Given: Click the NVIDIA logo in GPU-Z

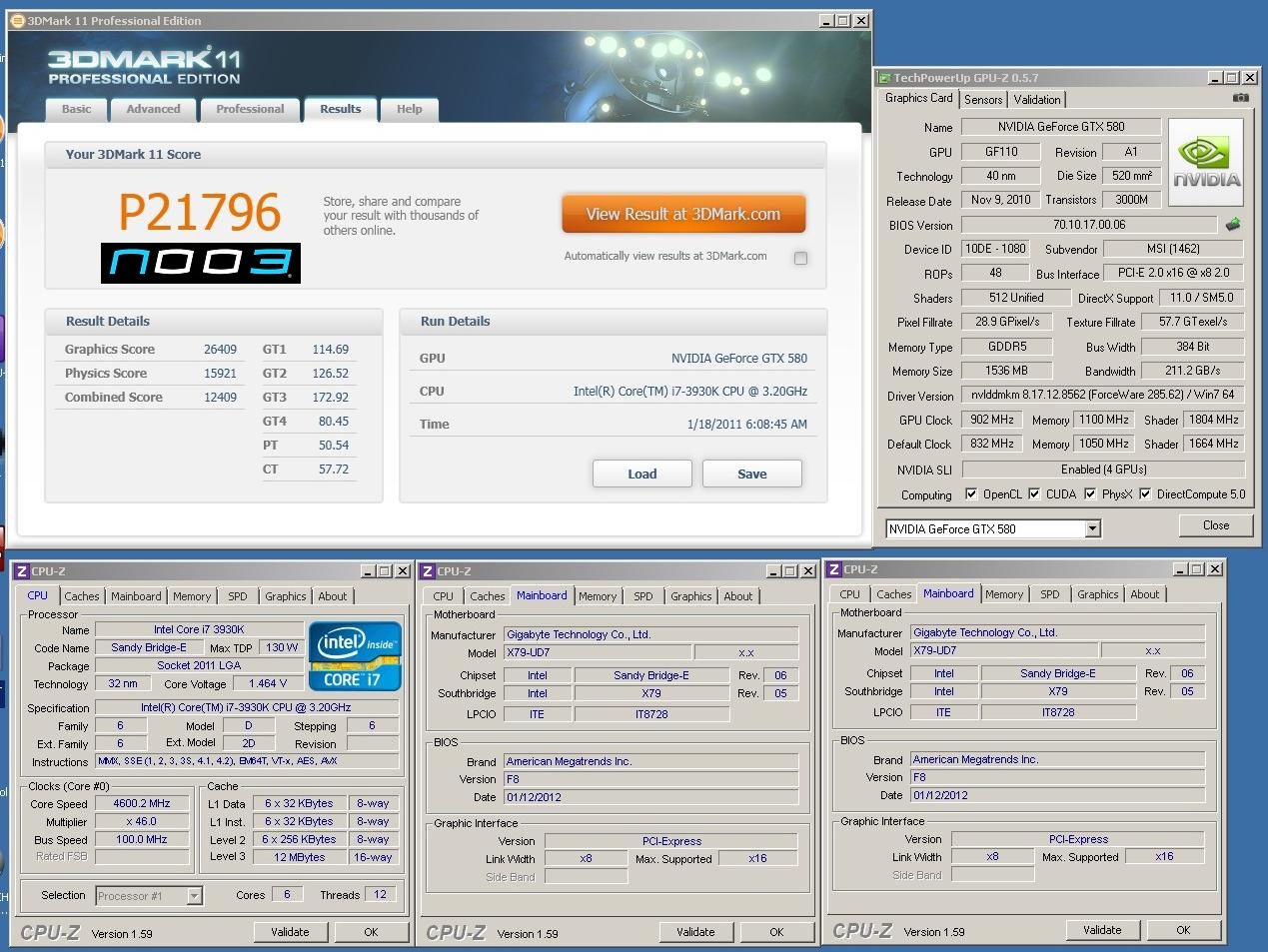Looking at the screenshot, I should [x=1206, y=163].
